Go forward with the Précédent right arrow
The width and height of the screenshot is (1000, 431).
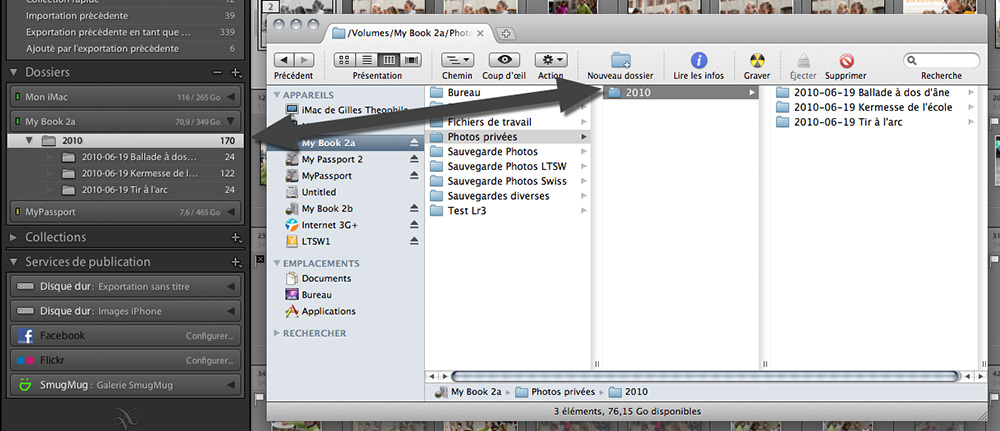pos(303,60)
